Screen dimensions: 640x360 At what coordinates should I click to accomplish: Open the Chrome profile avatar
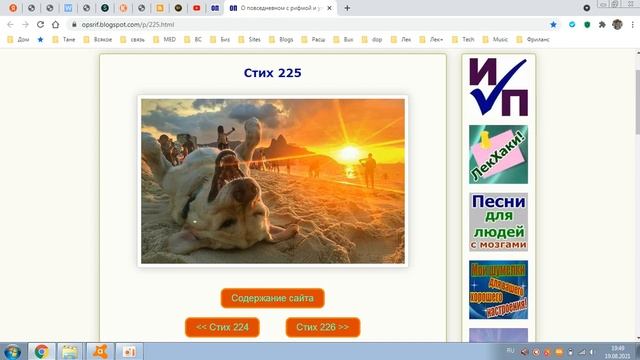pos(617,24)
